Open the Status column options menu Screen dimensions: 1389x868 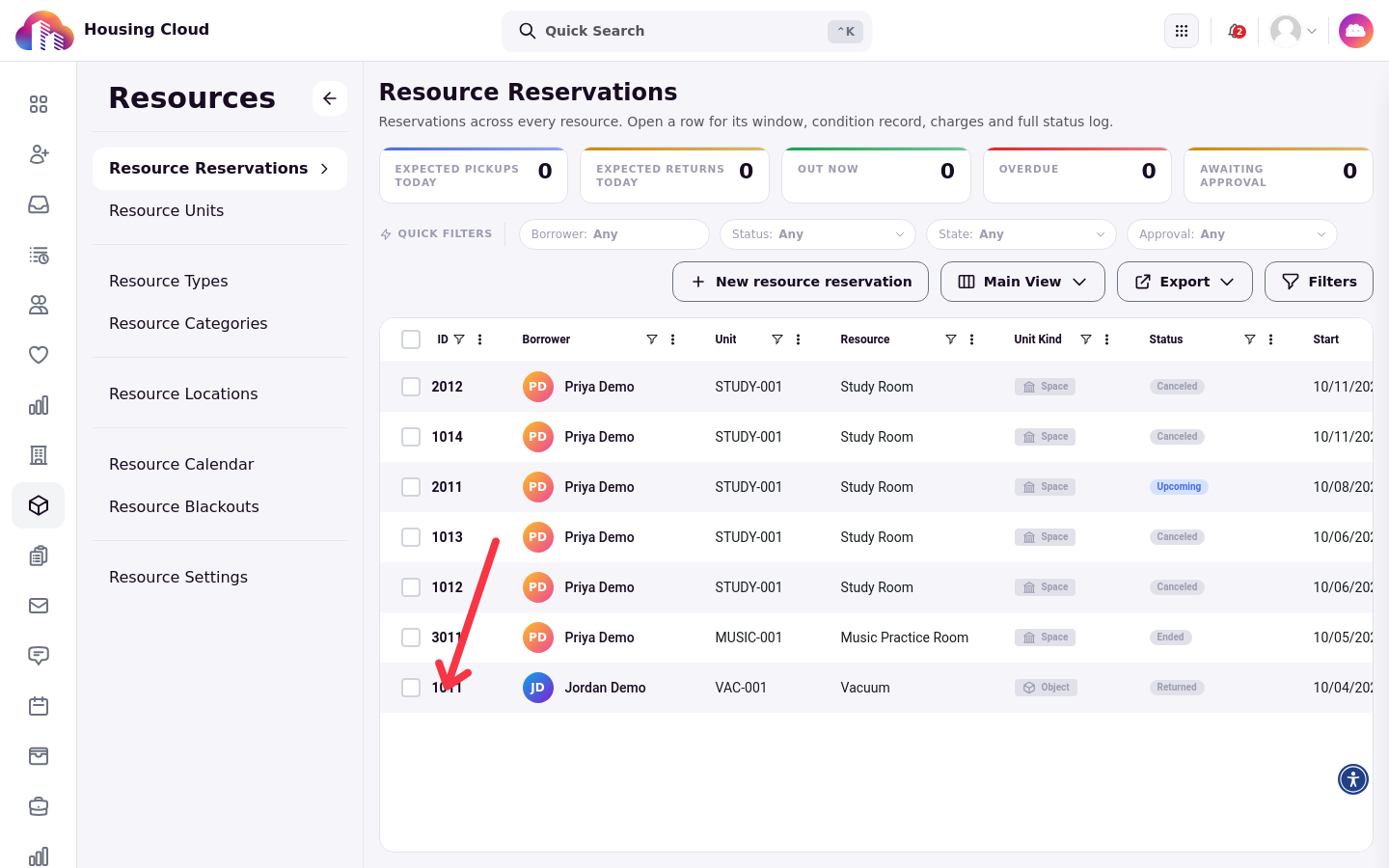click(1271, 339)
